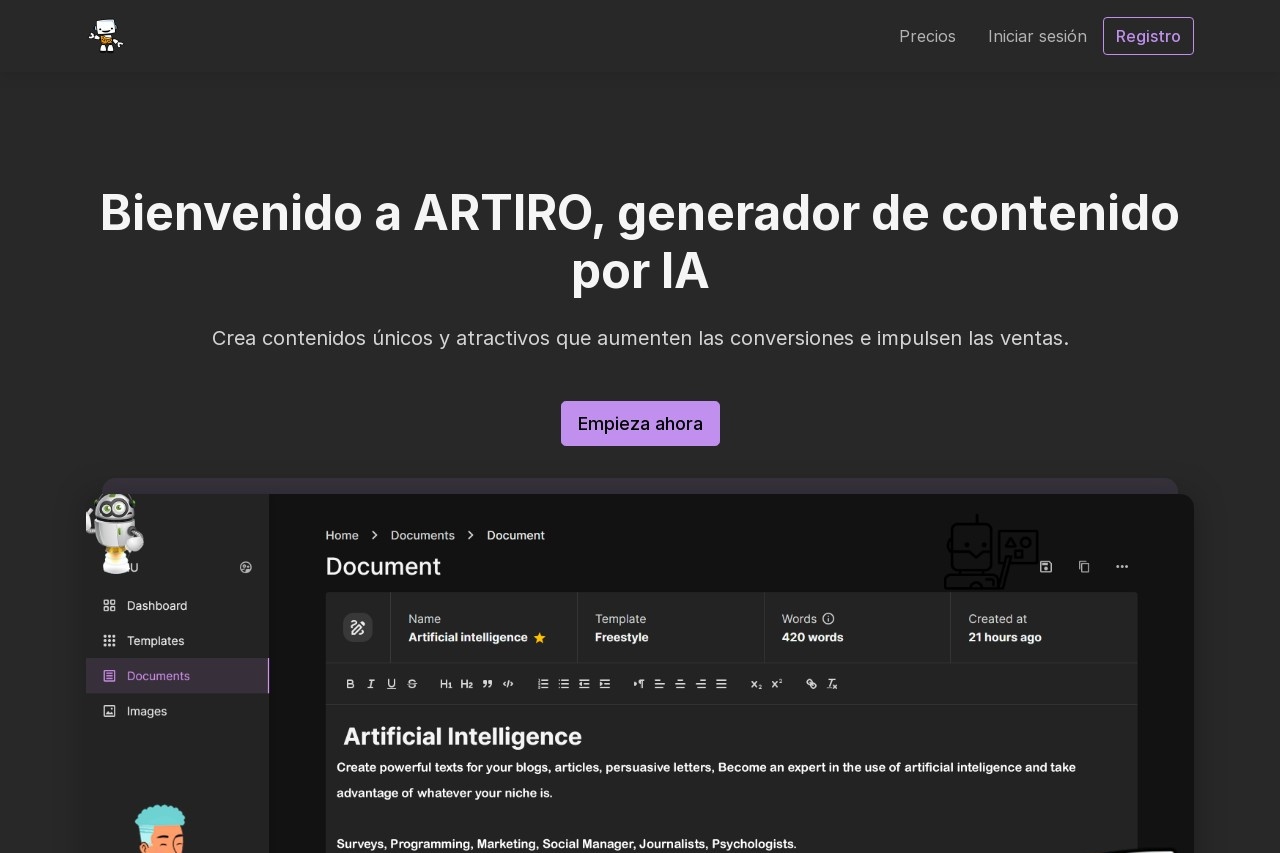Click the save document icon
Viewport: 1280px width, 853px height.
point(1046,566)
